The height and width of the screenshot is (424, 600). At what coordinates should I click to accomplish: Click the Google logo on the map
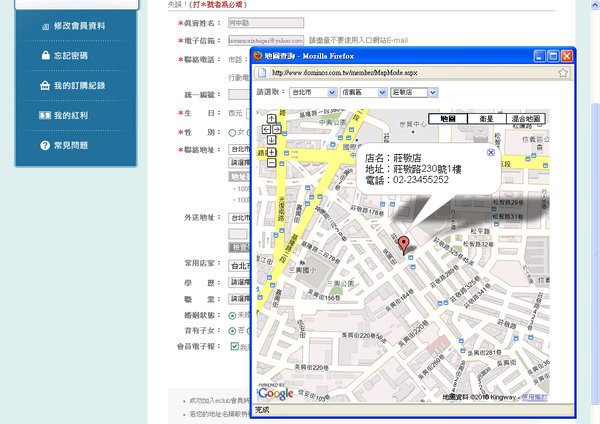pos(276,393)
